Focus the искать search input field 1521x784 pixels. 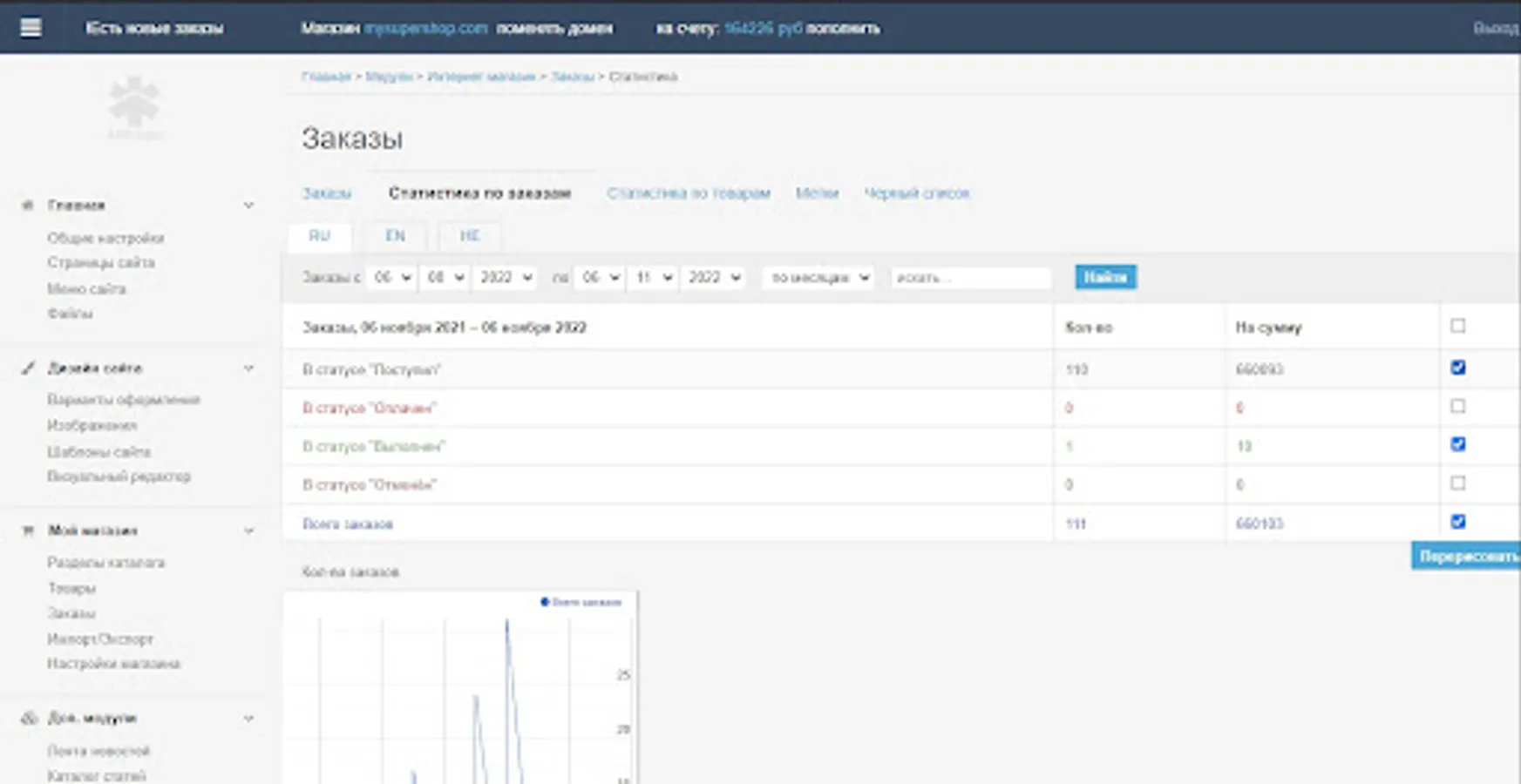pyautogui.click(x=970, y=278)
